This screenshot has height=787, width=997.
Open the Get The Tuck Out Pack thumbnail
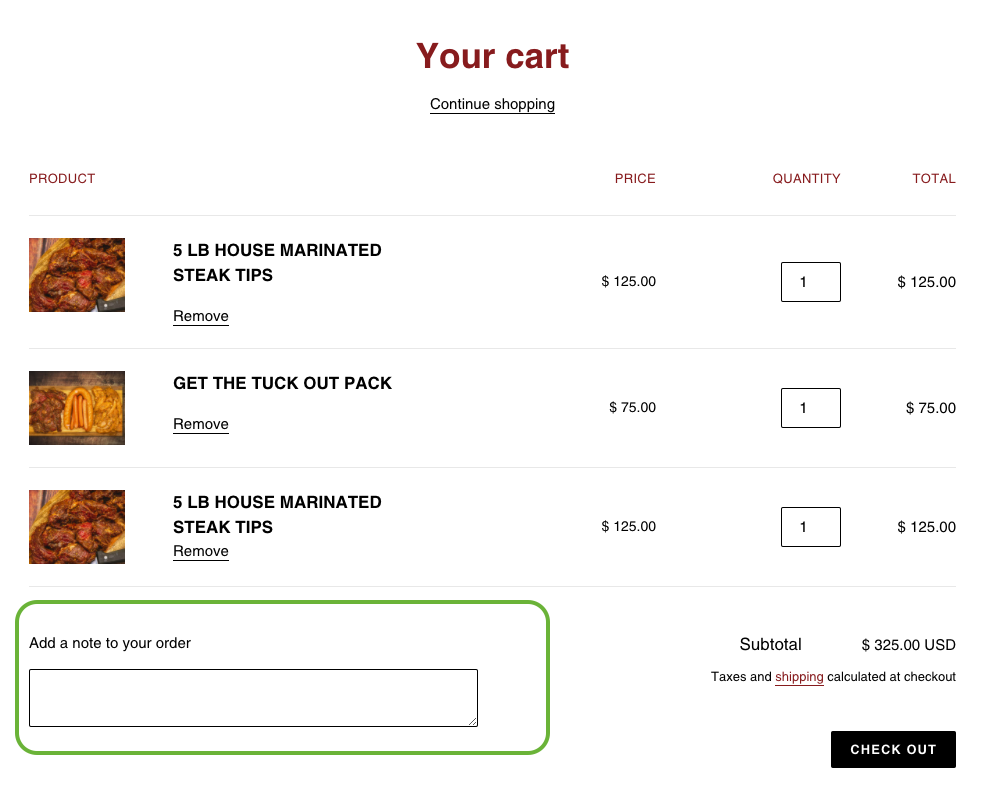pyautogui.click(x=77, y=408)
